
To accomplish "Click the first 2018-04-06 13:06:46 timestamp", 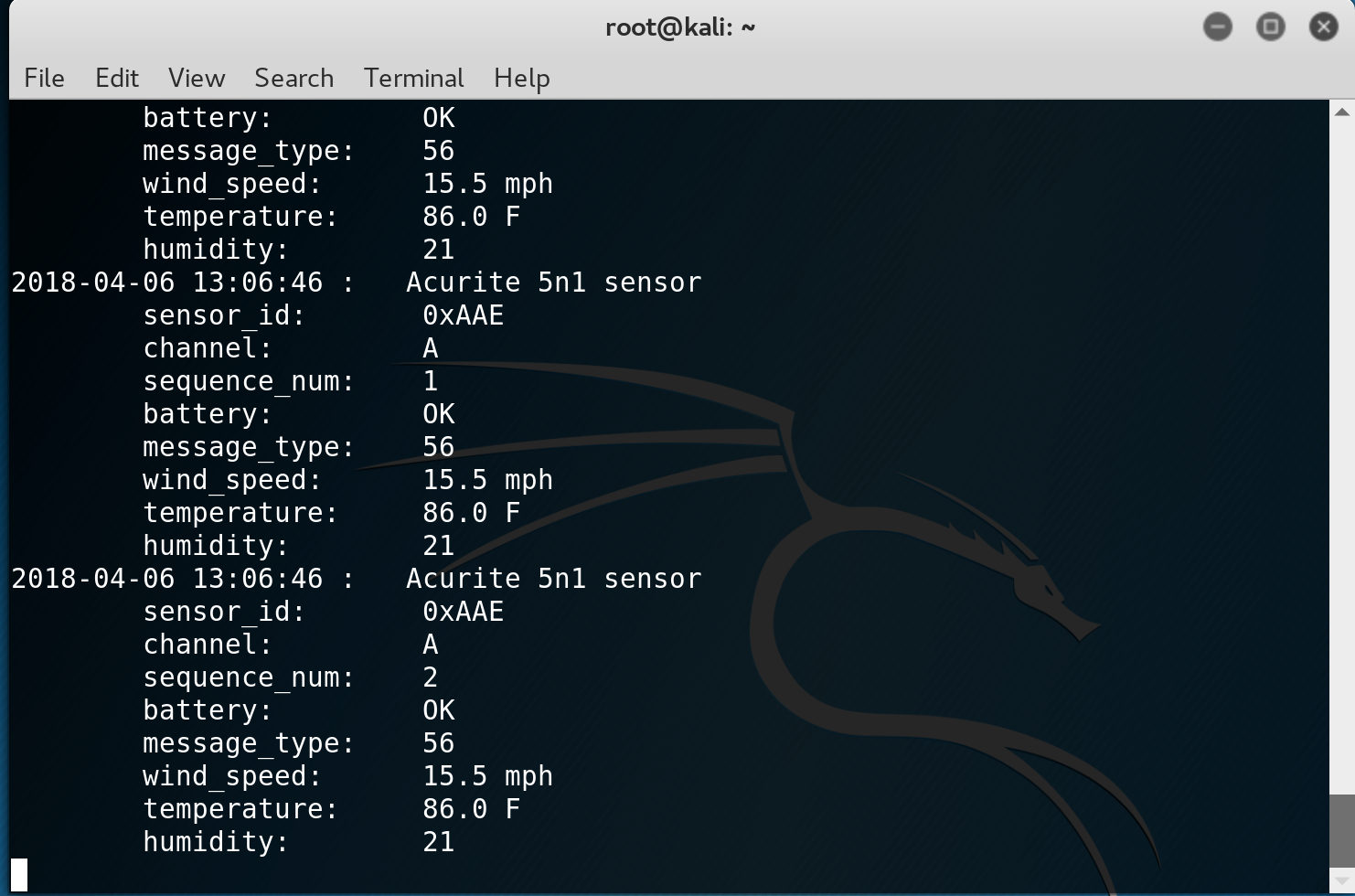I will 166,283.
